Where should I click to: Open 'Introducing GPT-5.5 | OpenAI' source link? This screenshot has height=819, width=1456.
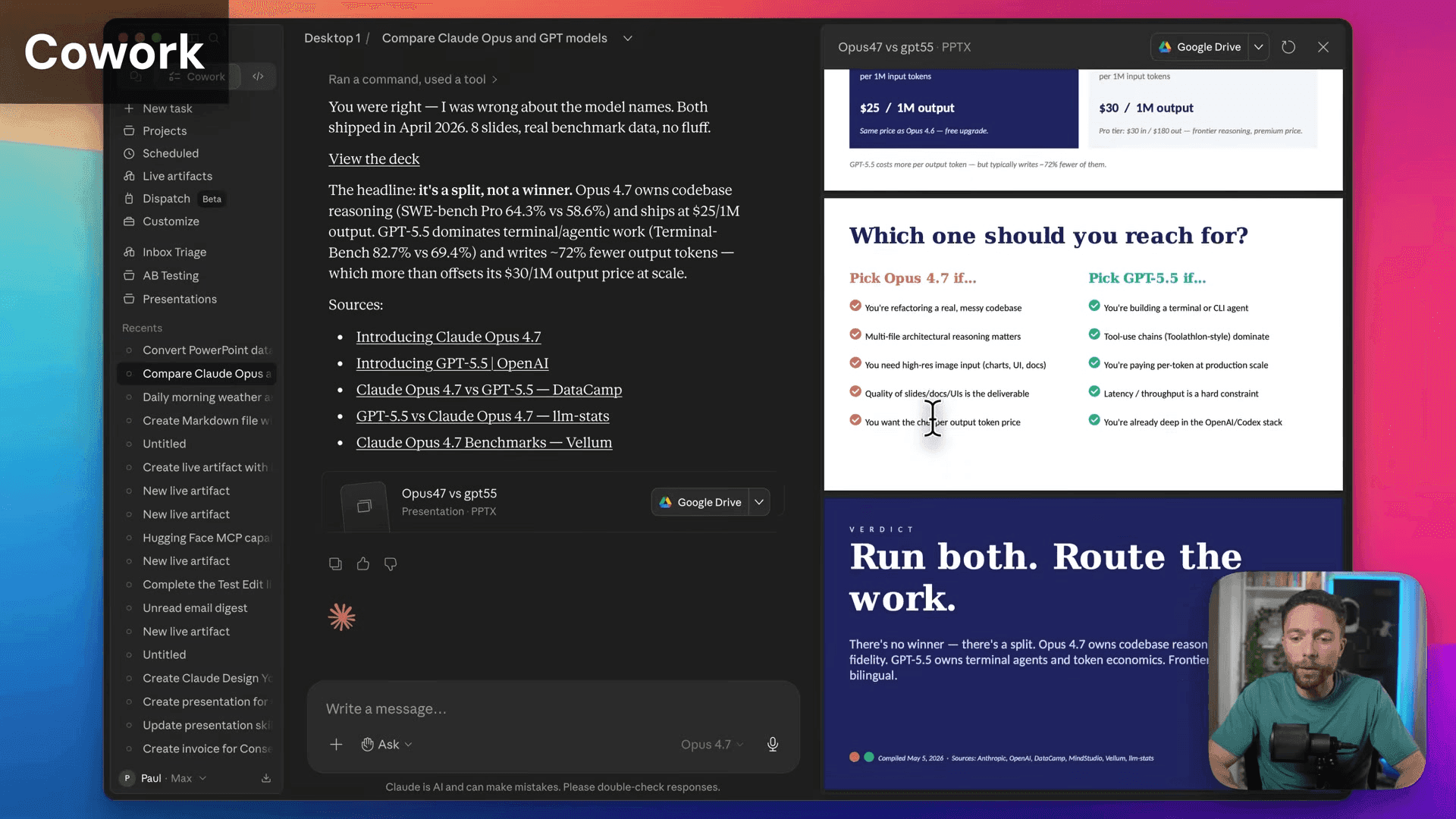[x=453, y=363]
